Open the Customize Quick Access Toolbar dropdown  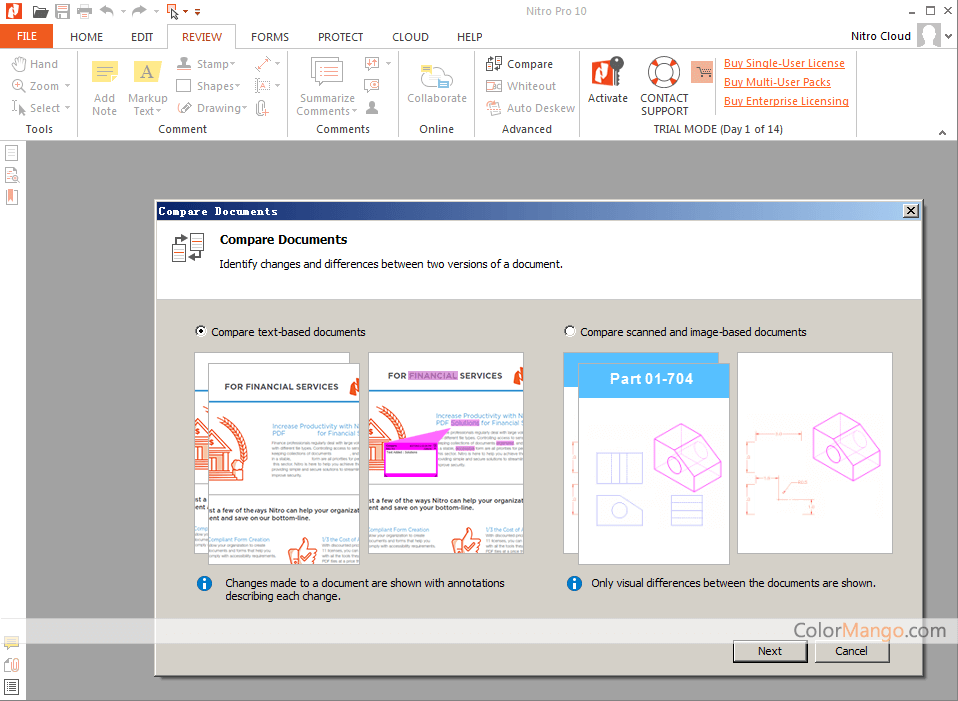point(197,12)
